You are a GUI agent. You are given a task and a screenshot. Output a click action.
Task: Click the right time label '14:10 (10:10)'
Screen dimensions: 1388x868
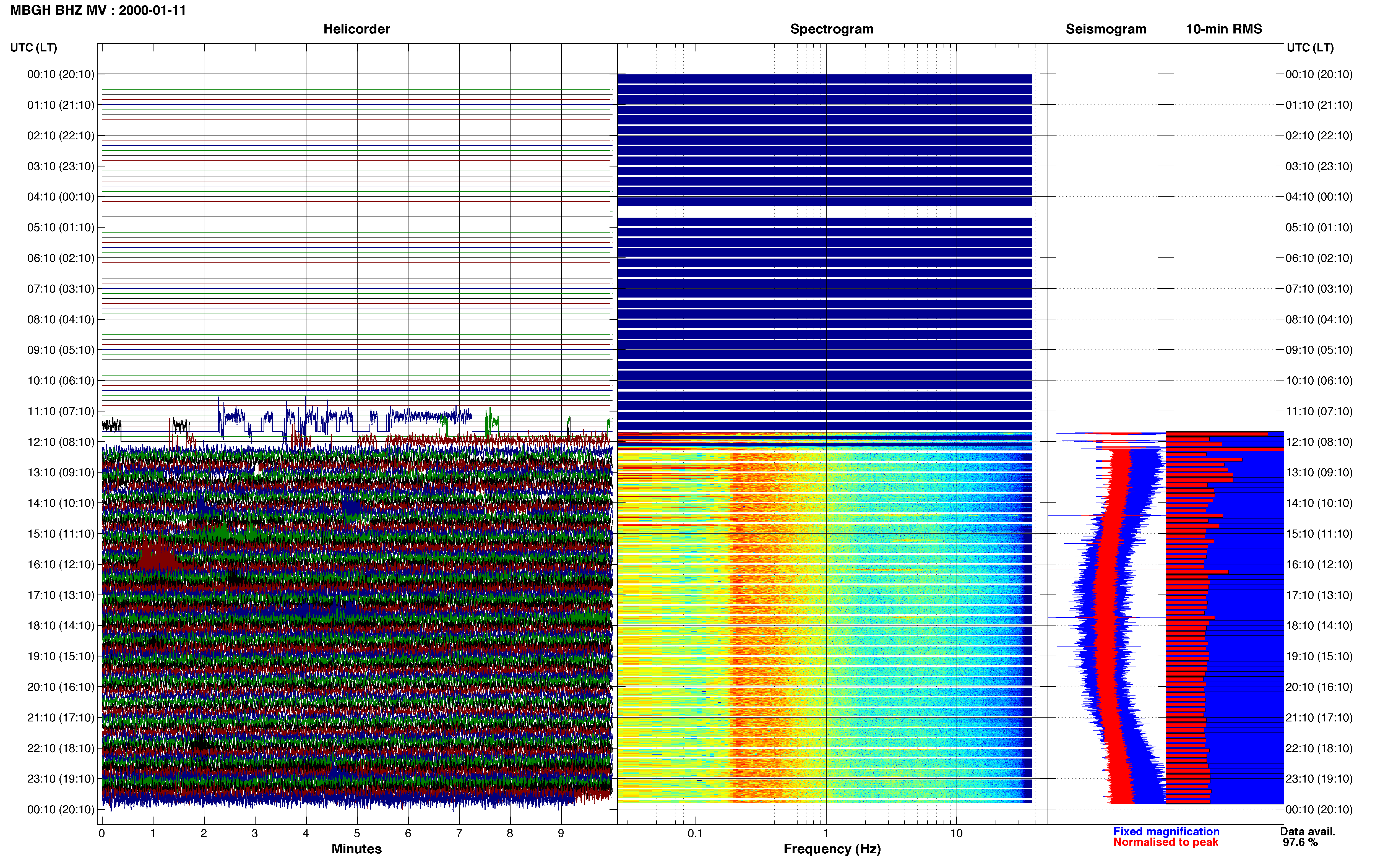click(1319, 504)
